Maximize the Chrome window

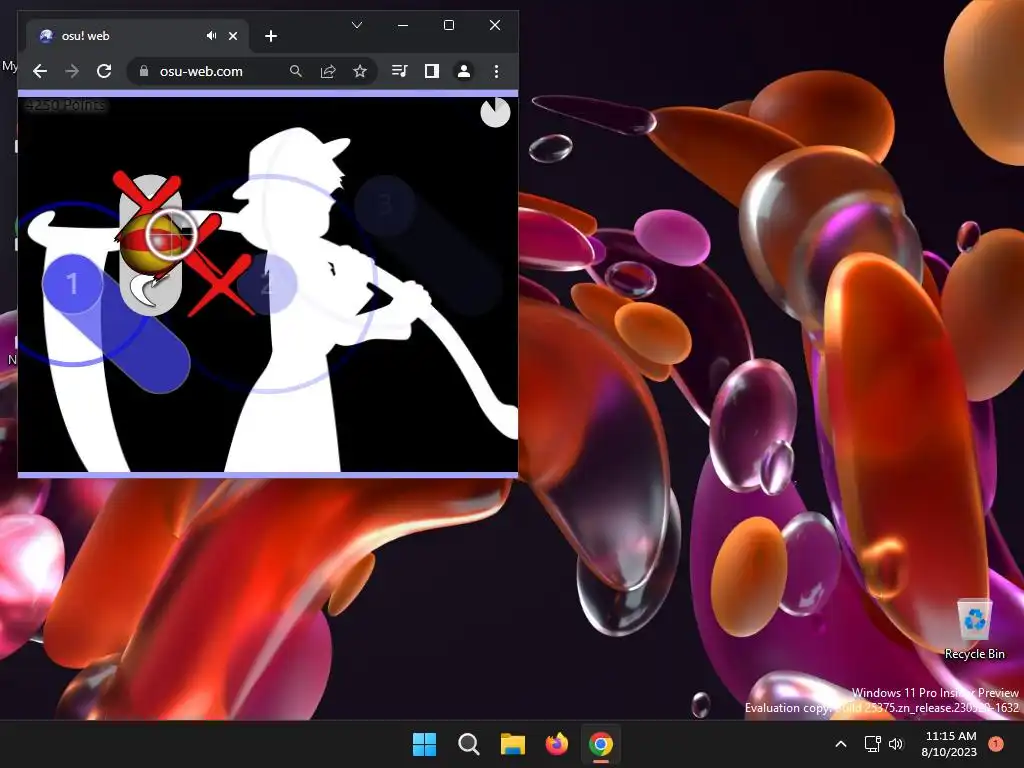449,25
